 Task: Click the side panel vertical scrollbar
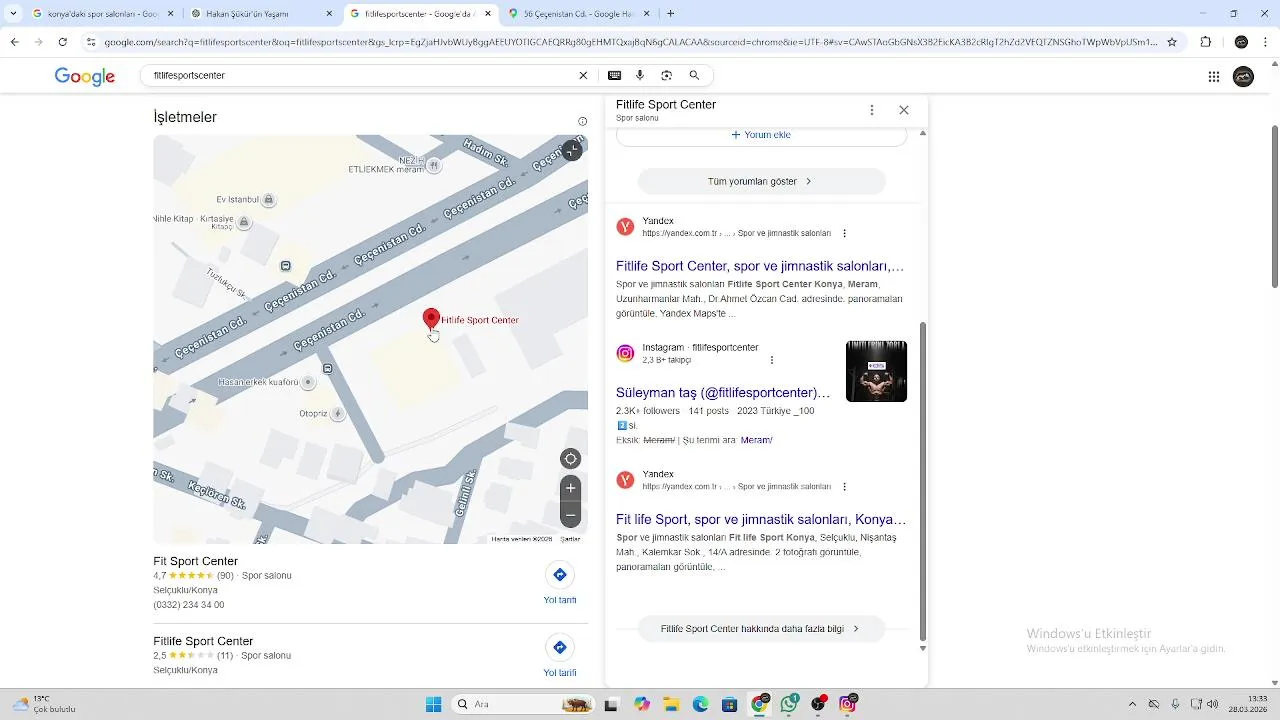tap(922, 480)
